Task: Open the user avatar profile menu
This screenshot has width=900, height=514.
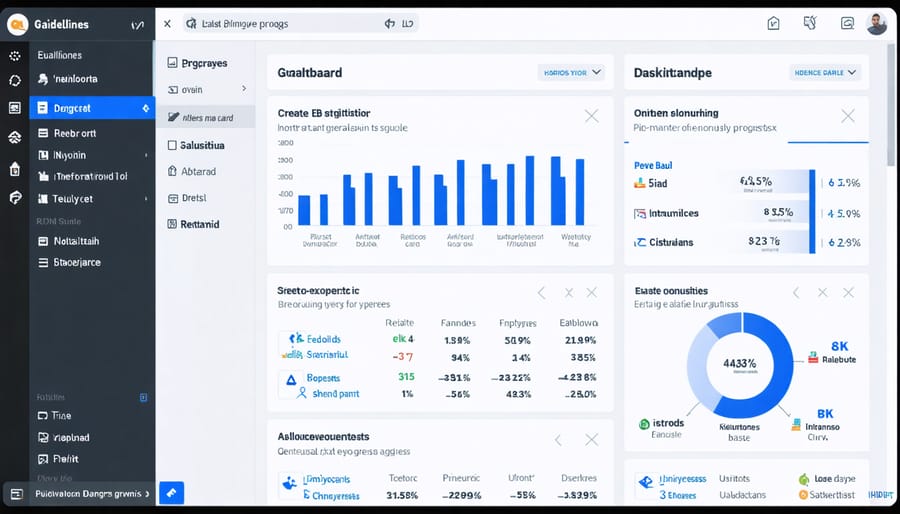Action: pyautogui.click(x=876, y=23)
